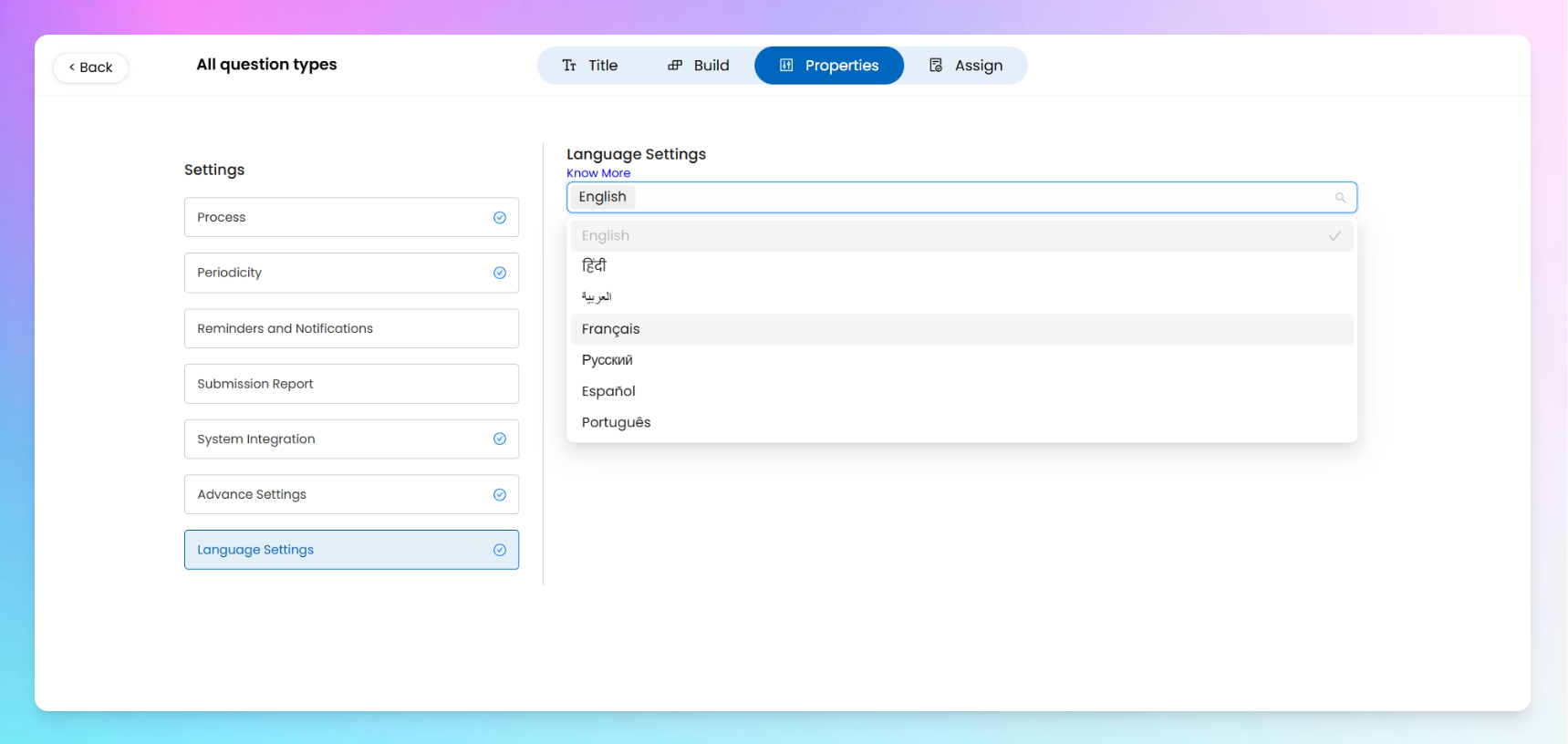Click the Title tab text icon
The image size is (1568, 744).
pyautogui.click(x=569, y=66)
